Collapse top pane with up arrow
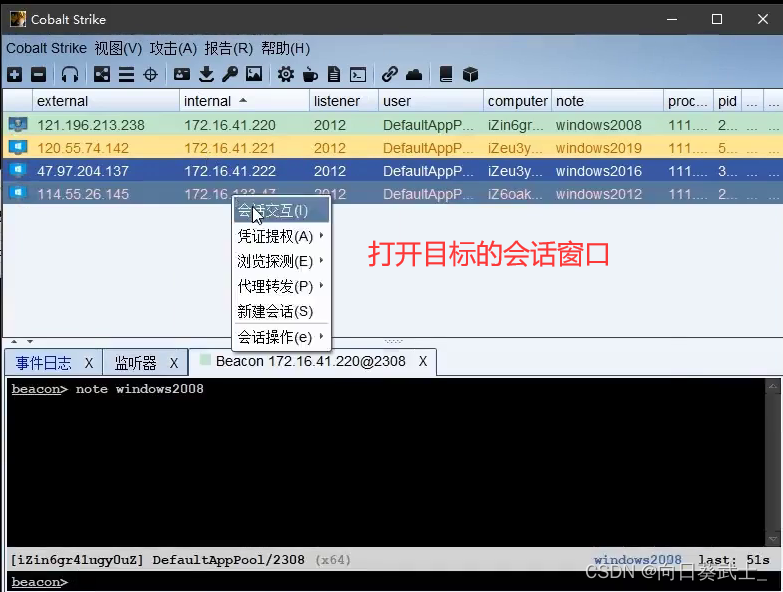Viewport: 783px width, 592px height. (x=14, y=341)
